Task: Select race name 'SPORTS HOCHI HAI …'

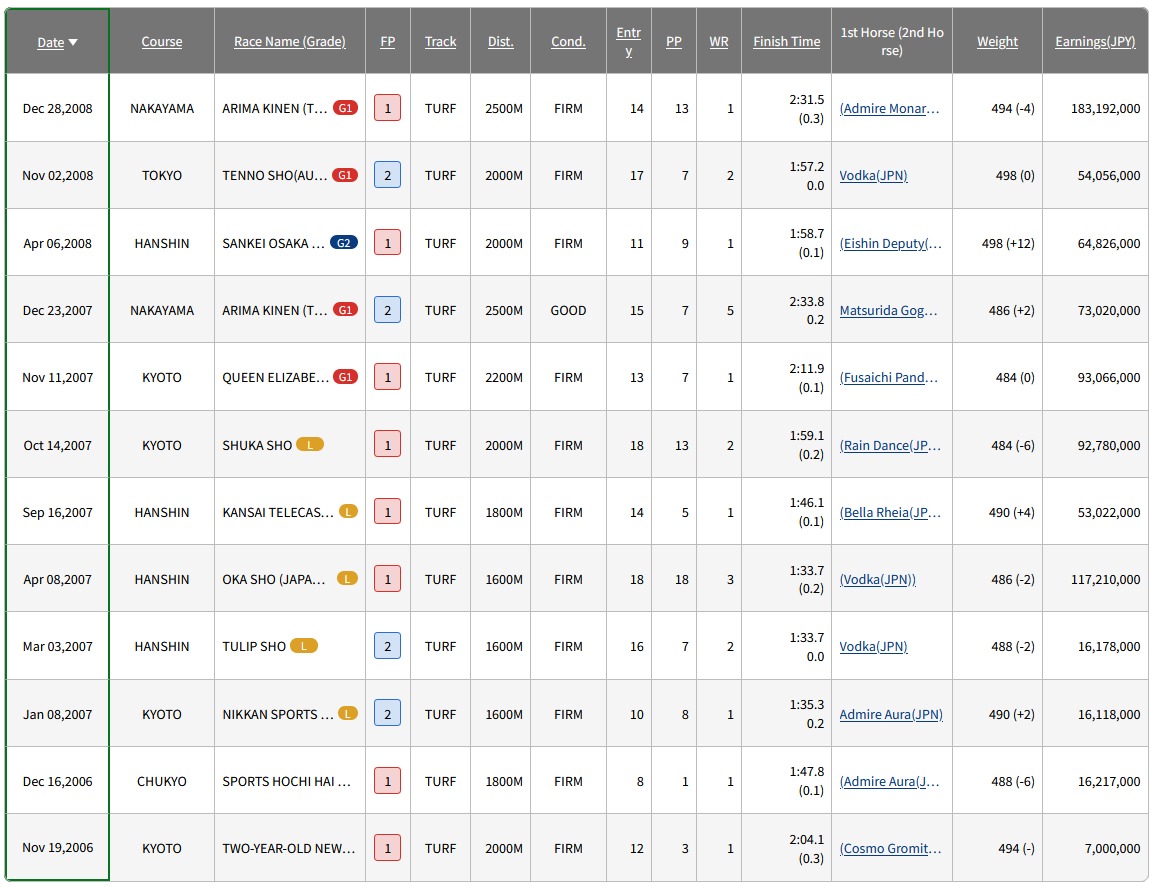Action: (286, 782)
